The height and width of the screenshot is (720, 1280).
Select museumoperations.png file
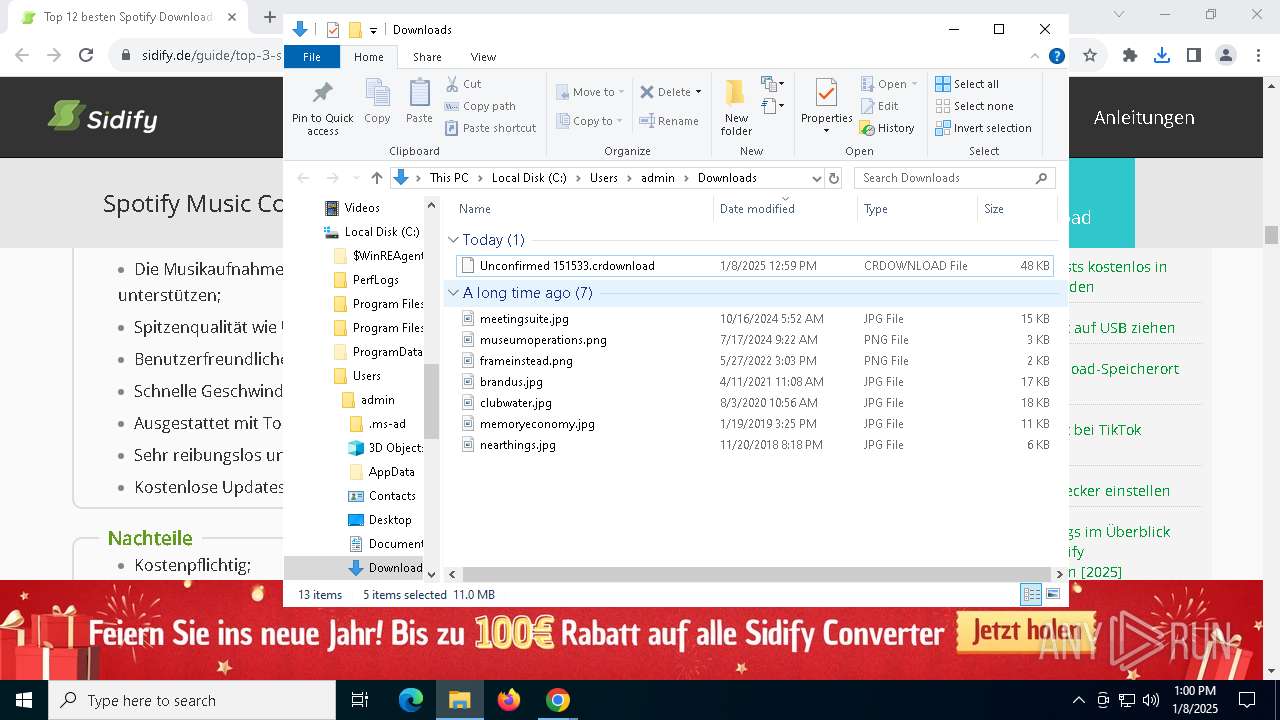tap(755, 340)
